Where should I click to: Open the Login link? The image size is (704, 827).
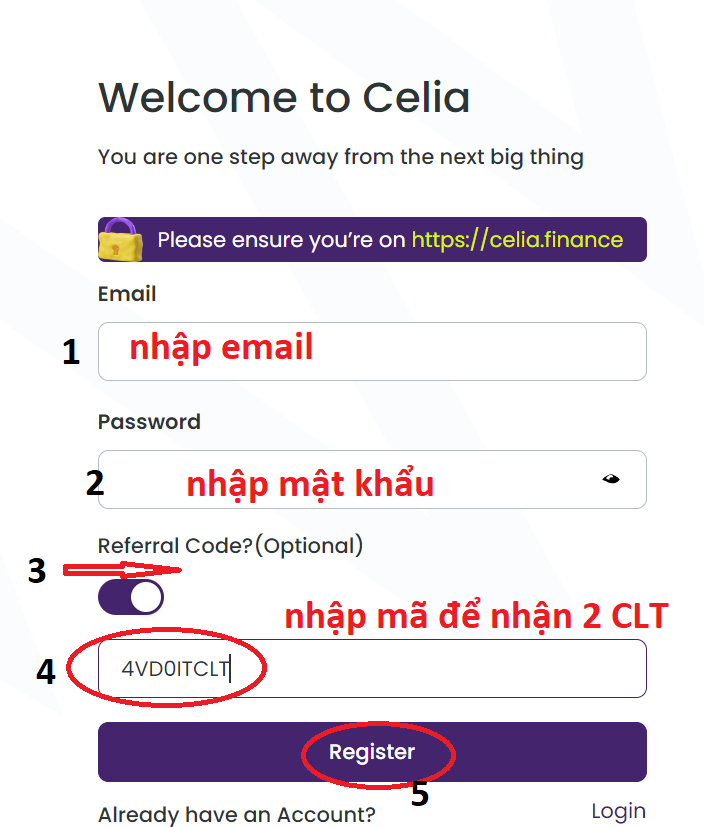click(x=618, y=810)
